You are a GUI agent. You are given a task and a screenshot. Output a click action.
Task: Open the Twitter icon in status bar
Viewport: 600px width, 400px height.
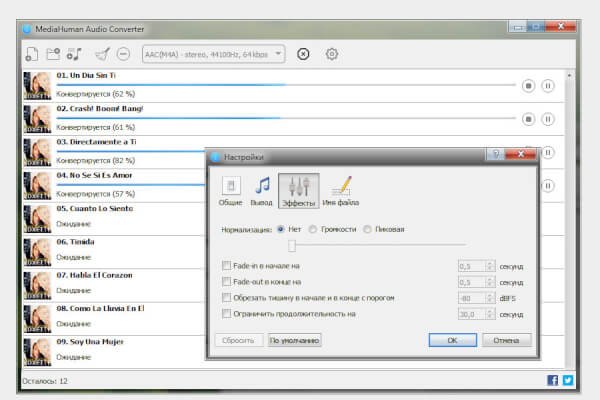click(568, 380)
